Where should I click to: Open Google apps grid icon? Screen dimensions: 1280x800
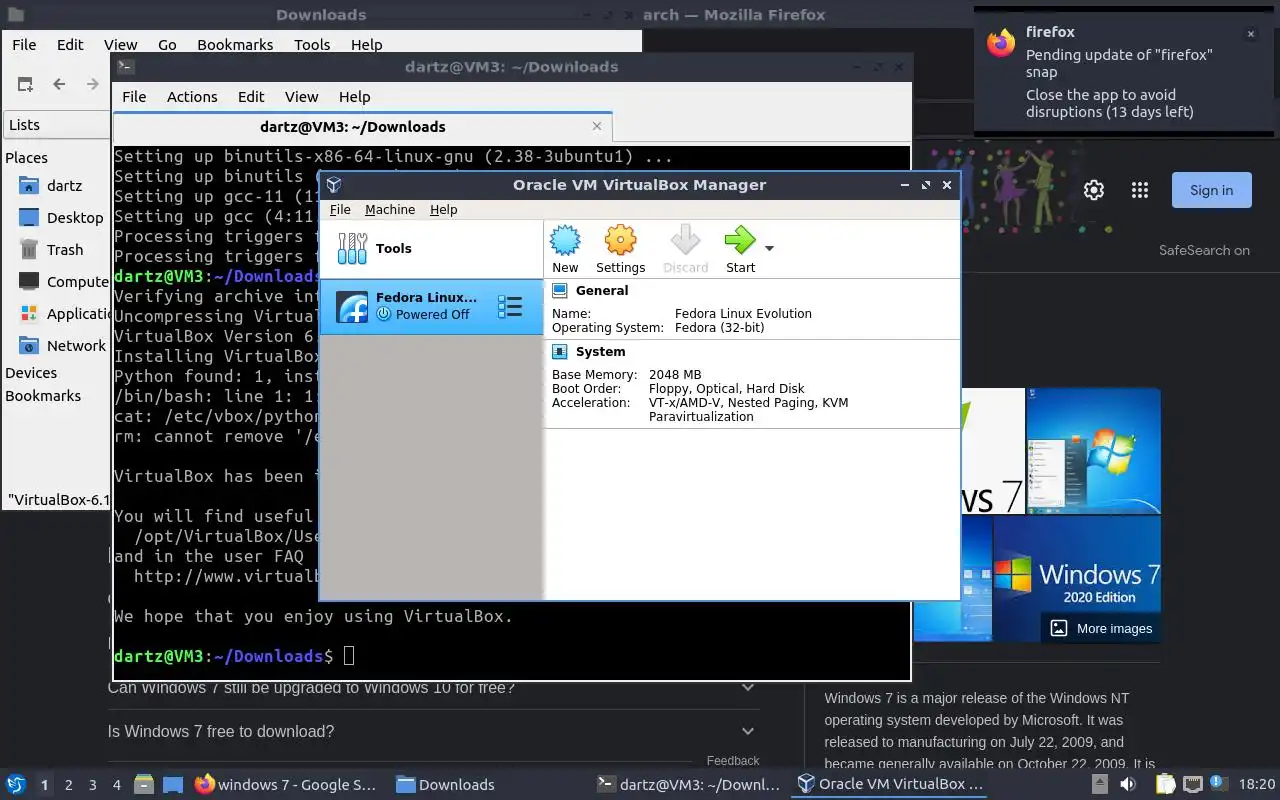coord(1140,190)
